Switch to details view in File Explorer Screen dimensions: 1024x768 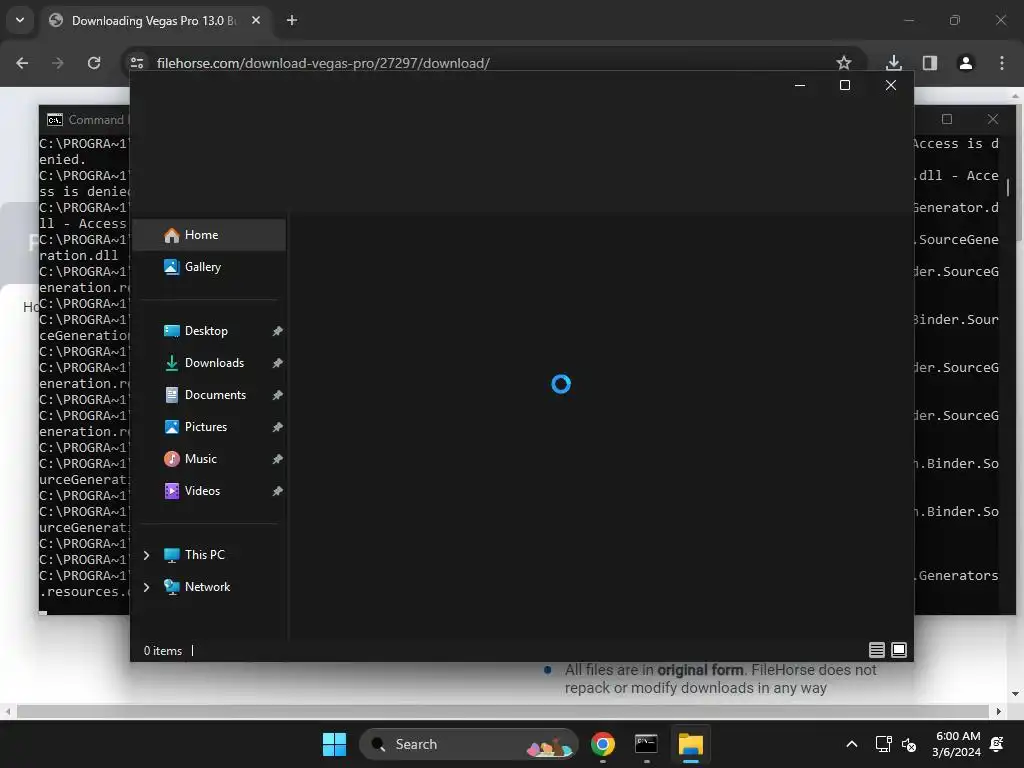876,650
